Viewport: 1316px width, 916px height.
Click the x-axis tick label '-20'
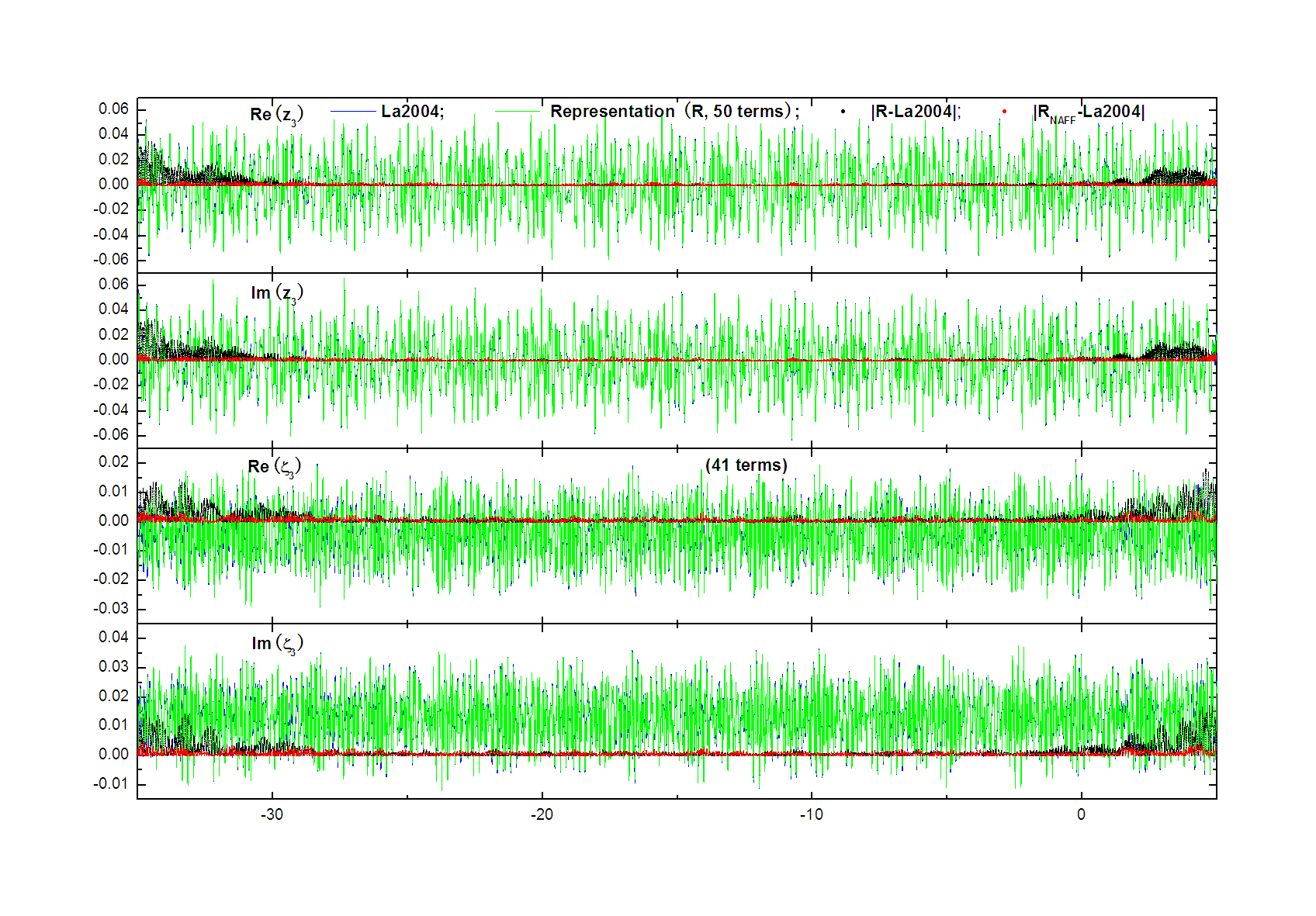click(x=542, y=814)
